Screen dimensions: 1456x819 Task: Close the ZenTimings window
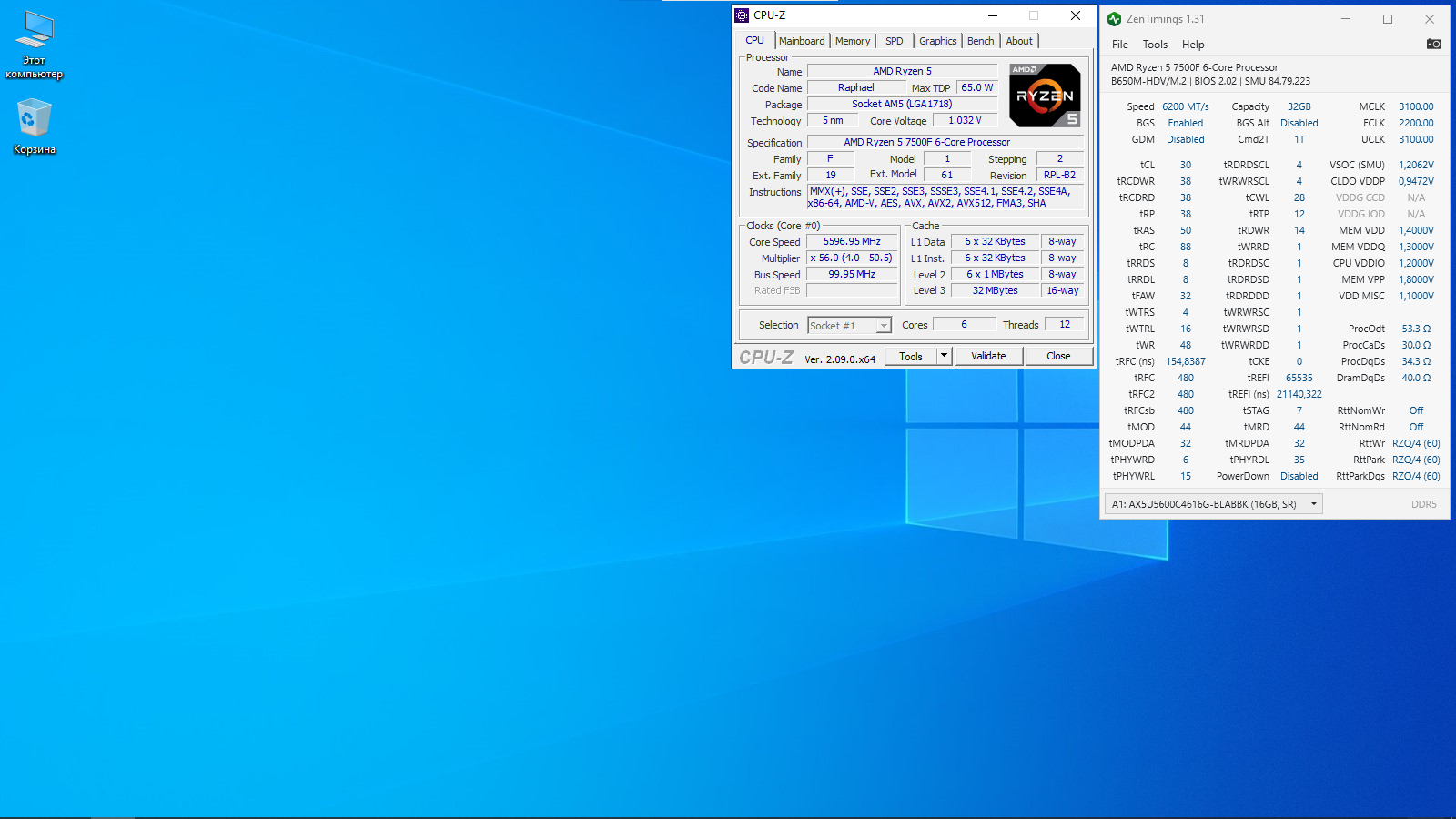1430,19
